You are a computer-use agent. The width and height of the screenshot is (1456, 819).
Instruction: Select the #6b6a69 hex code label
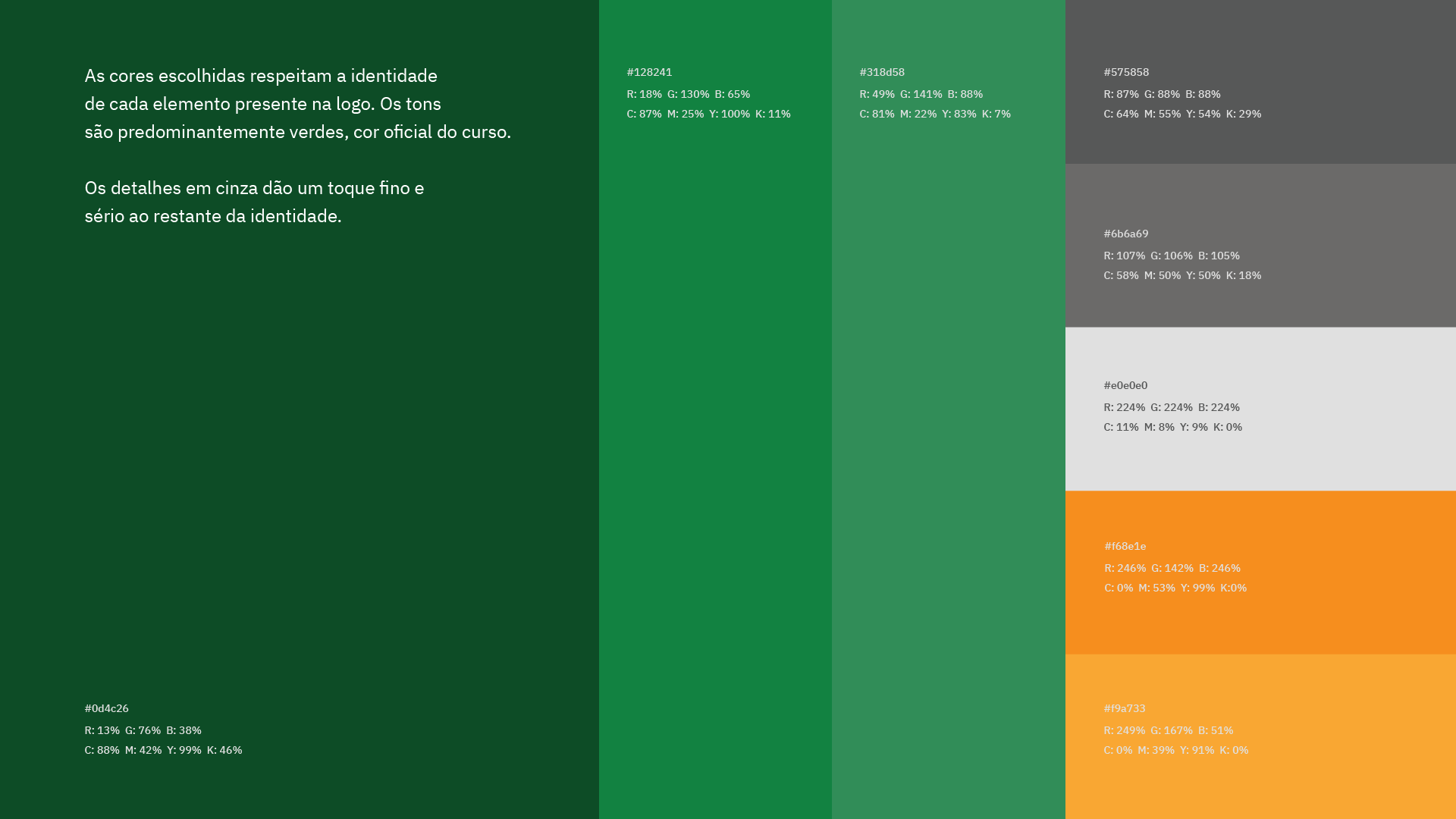click(x=1126, y=234)
